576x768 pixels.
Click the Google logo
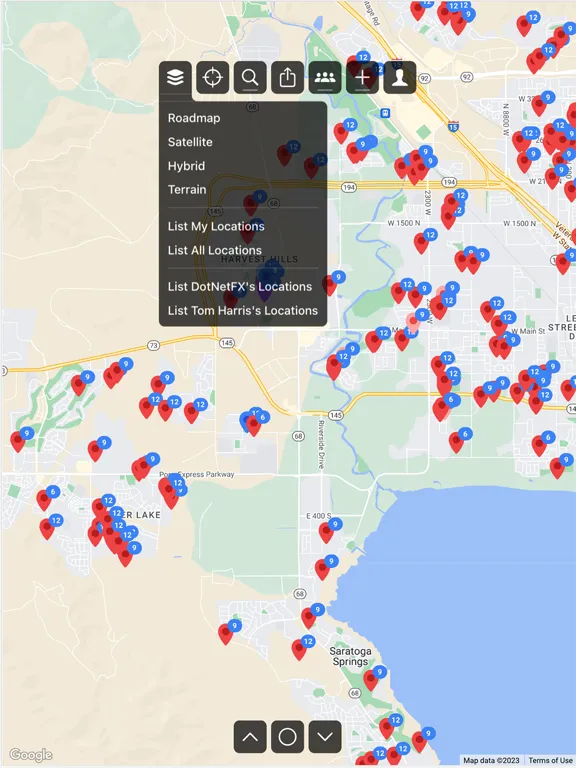(30, 755)
